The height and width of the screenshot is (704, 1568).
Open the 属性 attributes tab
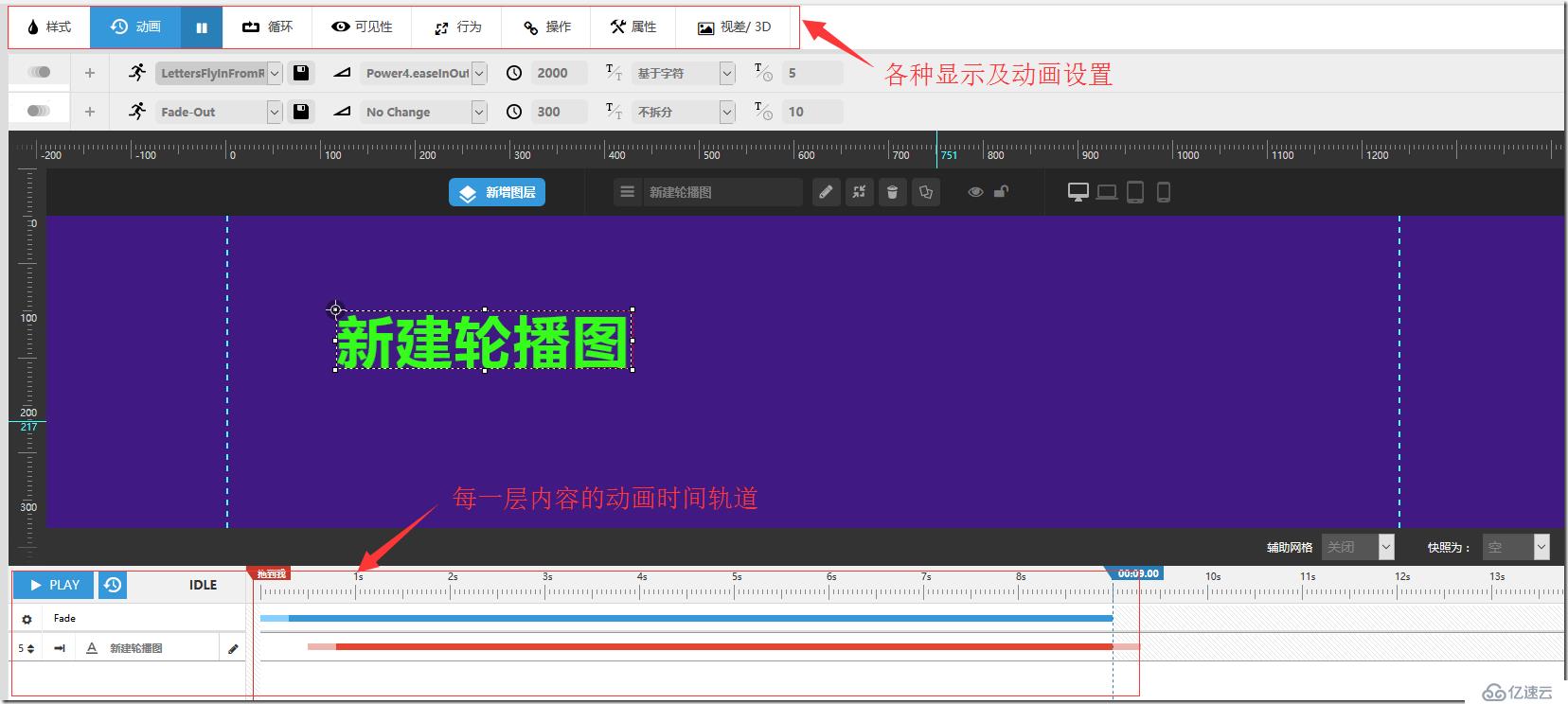pyautogui.click(x=633, y=27)
